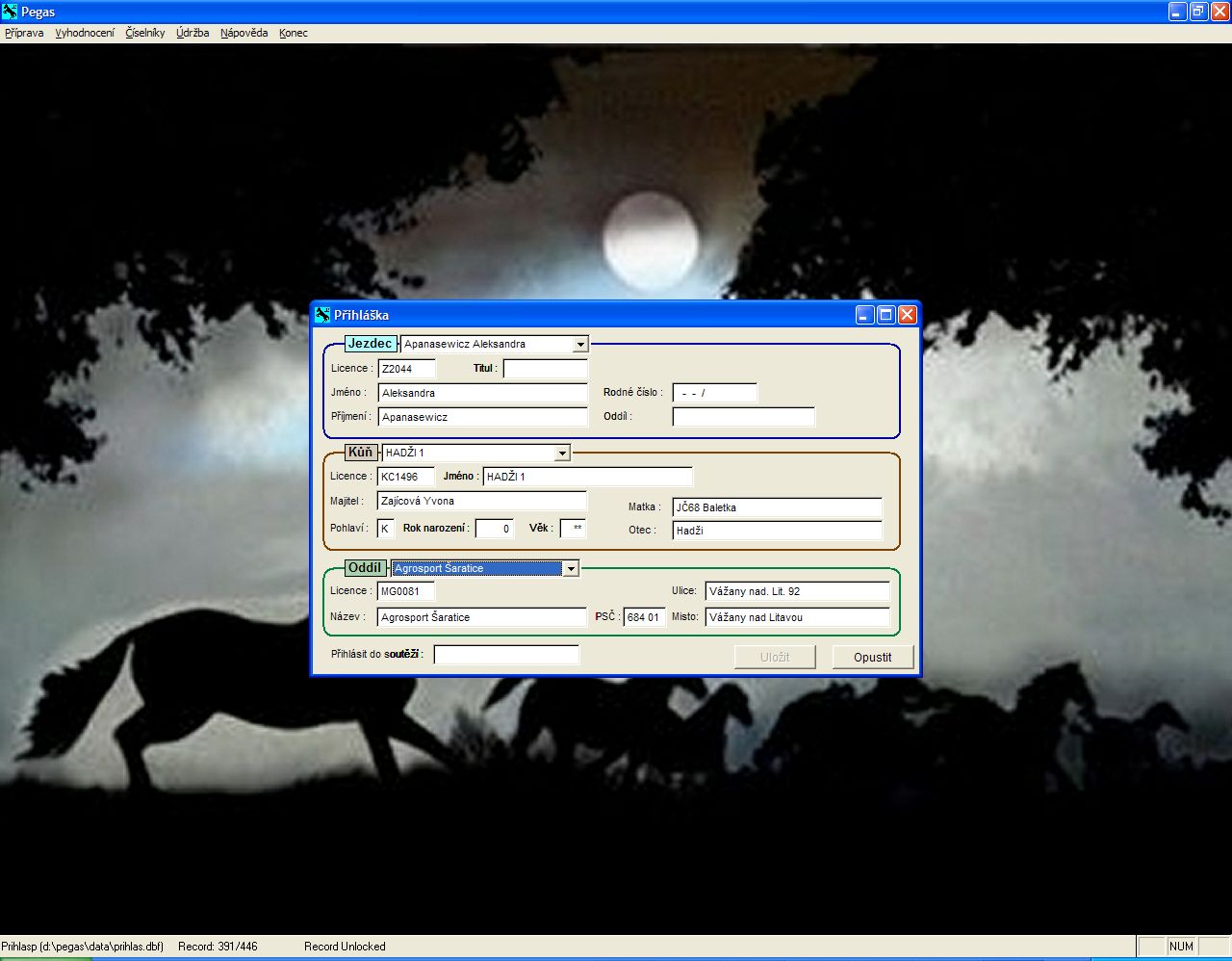Click the Konec menu item
This screenshot has height=961, width=1232.
click(x=294, y=33)
